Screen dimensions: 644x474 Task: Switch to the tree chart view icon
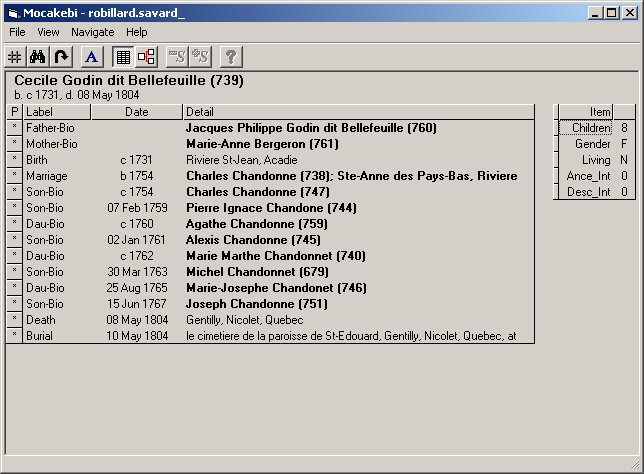(x=146, y=57)
